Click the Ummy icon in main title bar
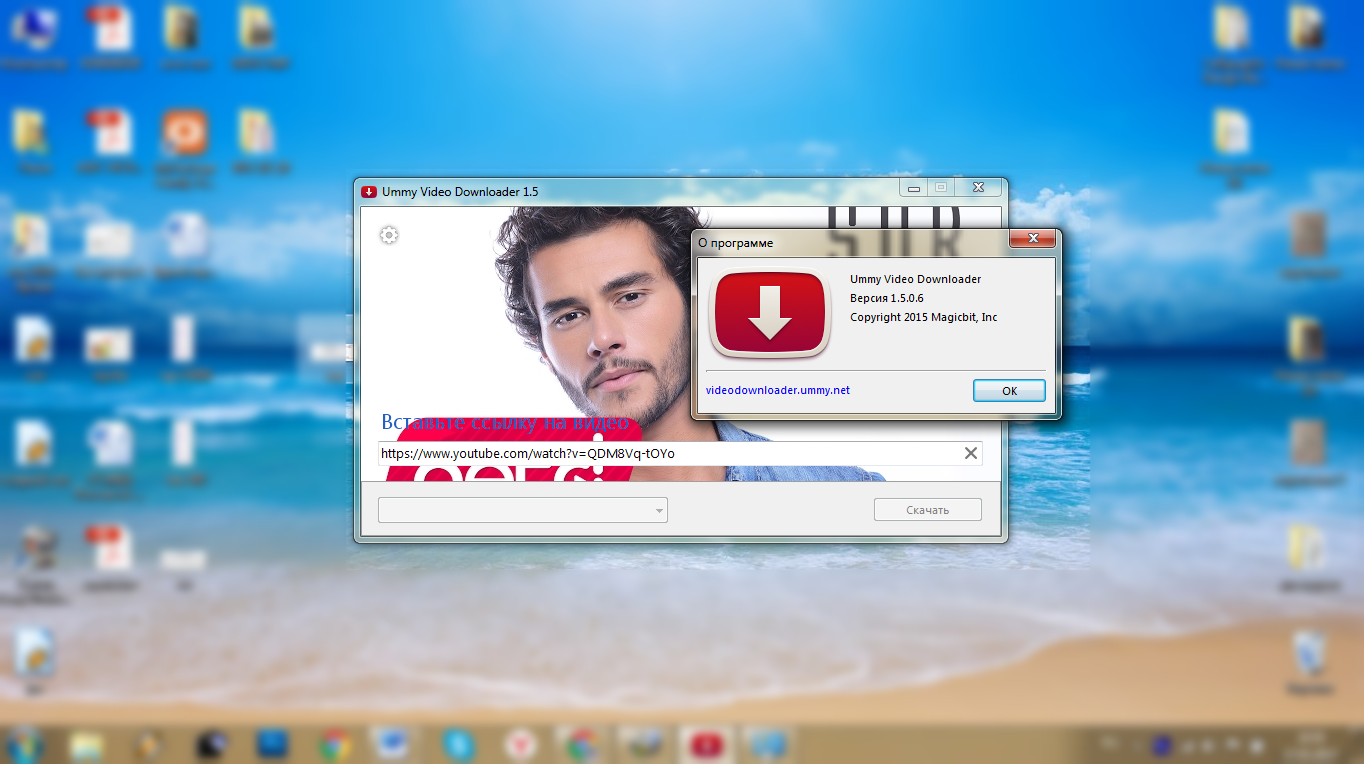1364x764 pixels. coord(369,191)
